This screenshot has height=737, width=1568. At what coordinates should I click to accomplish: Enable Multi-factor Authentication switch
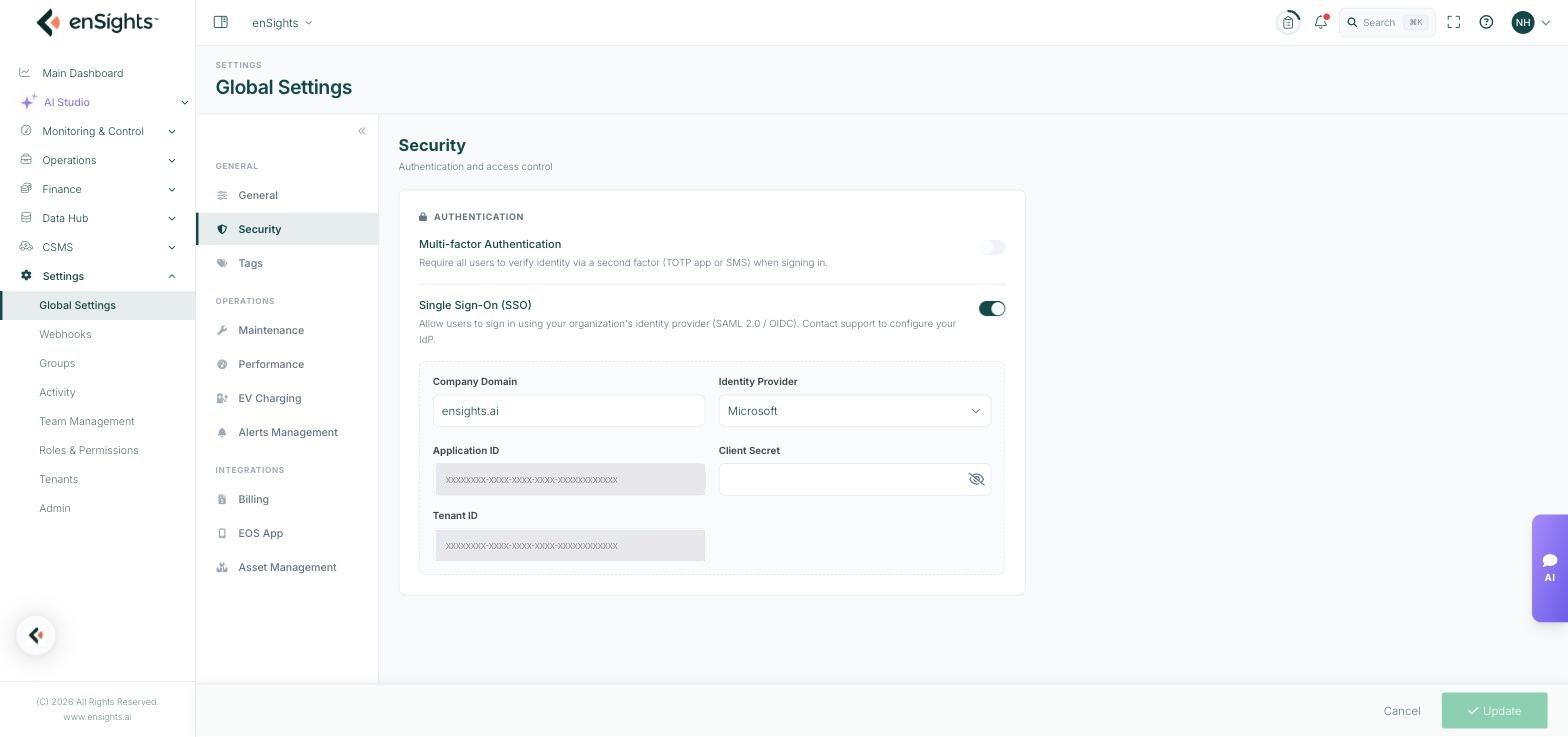pyautogui.click(x=992, y=247)
